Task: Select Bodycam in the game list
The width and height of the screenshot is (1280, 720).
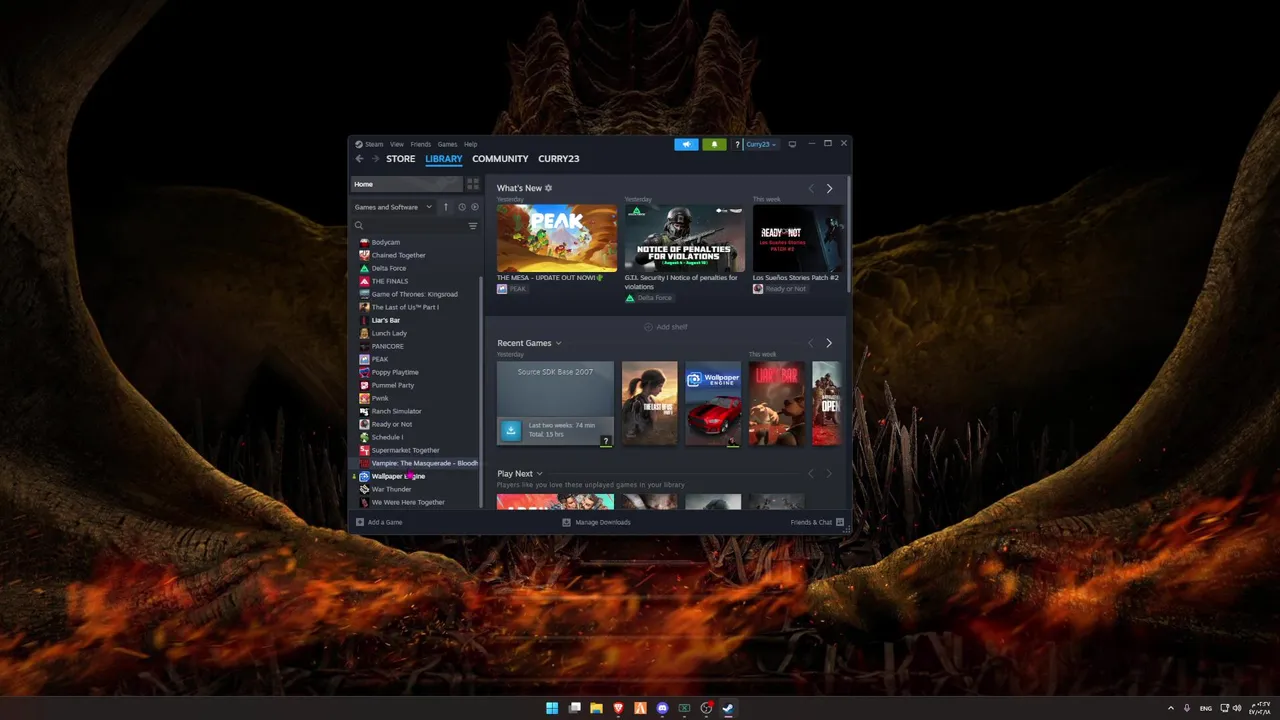Action: click(x=386, y=242)
